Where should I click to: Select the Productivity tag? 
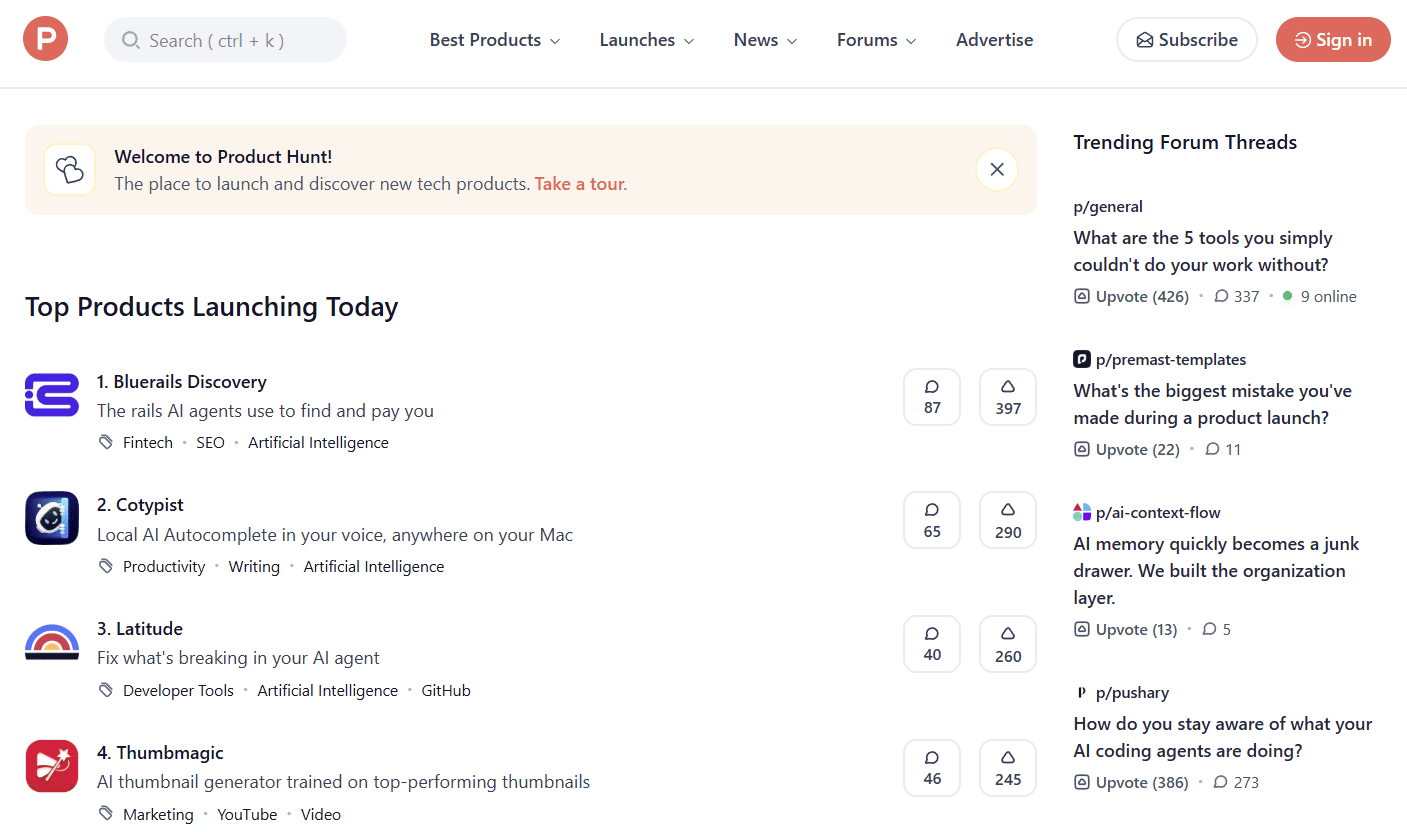click(x=164, y=566)
